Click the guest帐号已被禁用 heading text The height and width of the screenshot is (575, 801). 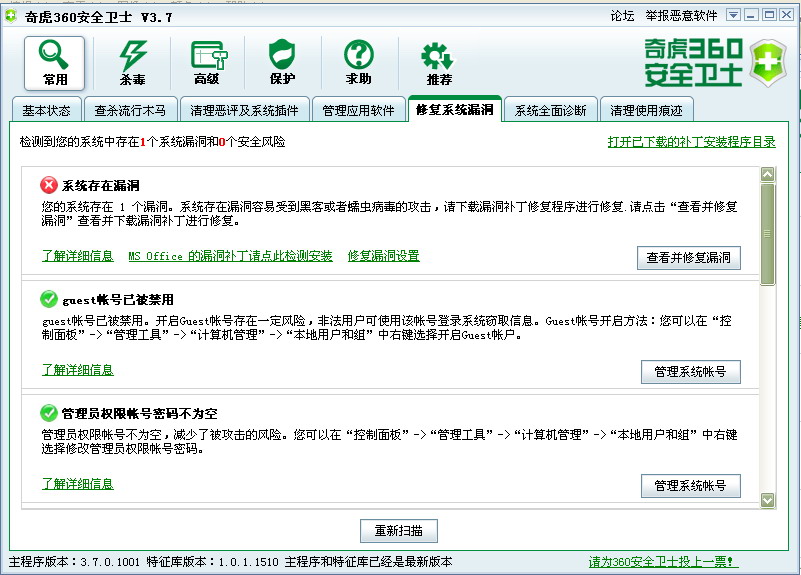[x=118, y=300]
